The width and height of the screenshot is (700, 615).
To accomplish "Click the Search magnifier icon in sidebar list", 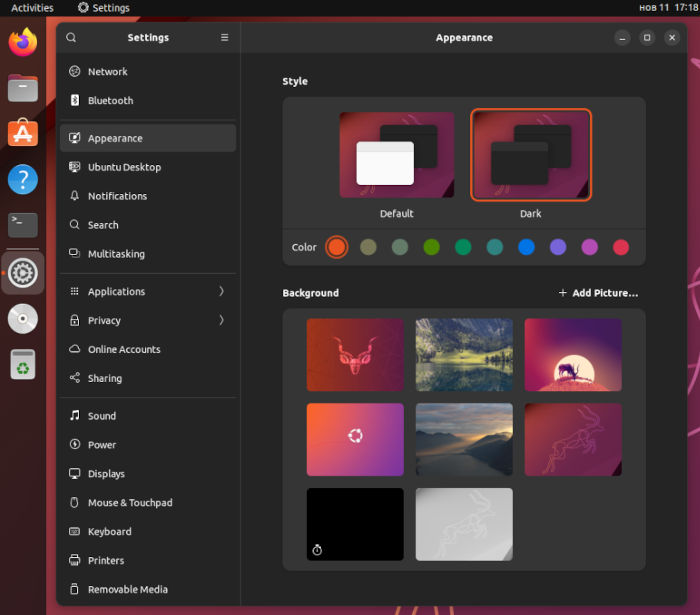I will [x=75, y=224].
